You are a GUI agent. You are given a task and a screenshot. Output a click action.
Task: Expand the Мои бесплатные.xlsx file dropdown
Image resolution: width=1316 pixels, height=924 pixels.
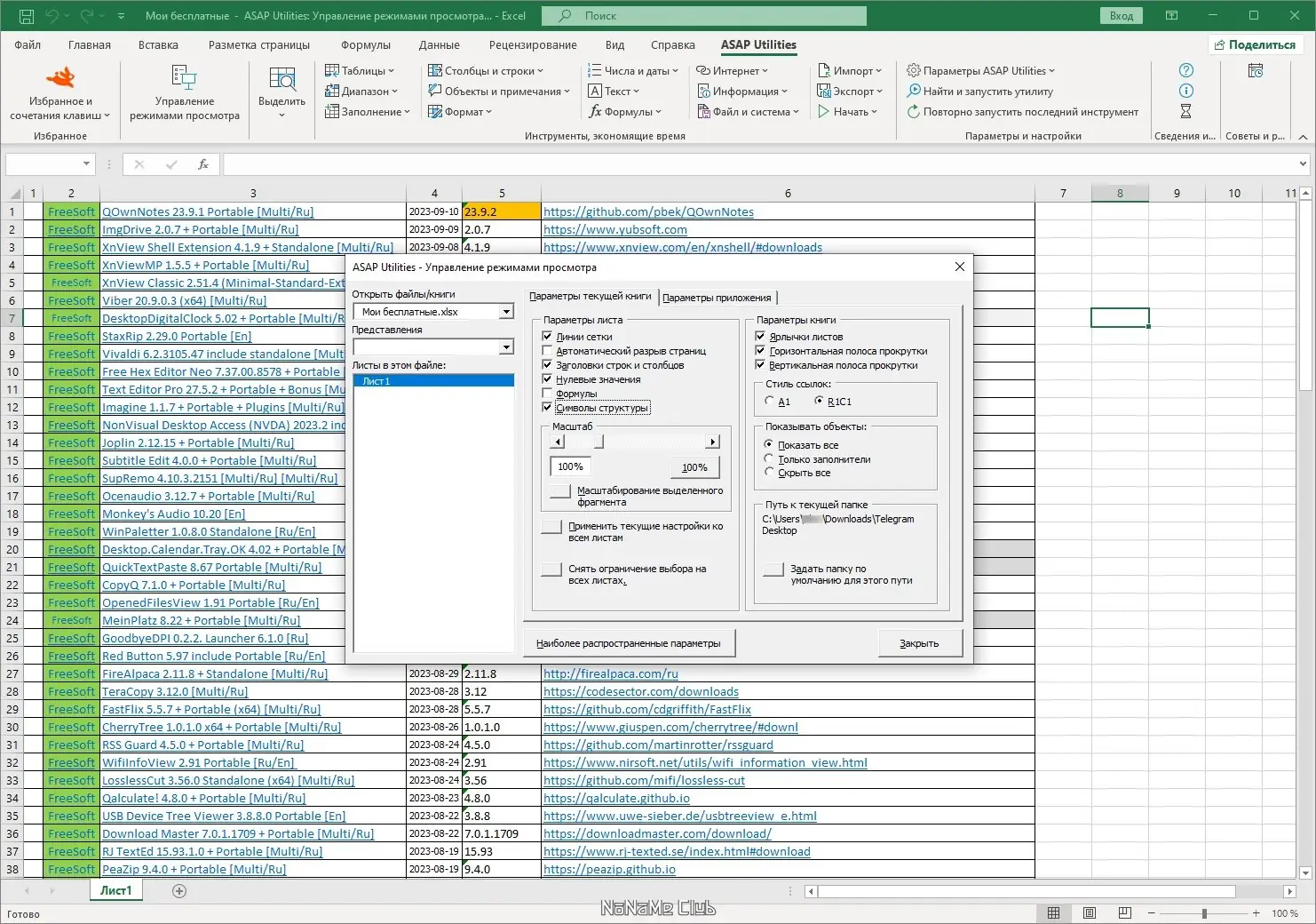(506, 312)
